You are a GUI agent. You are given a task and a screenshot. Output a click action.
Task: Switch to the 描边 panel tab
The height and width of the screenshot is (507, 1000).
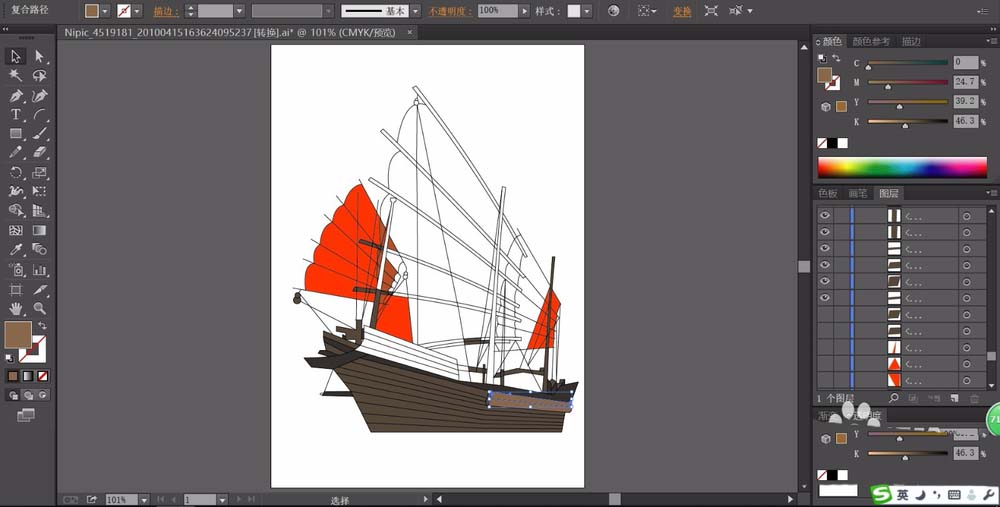coord(911,41)
